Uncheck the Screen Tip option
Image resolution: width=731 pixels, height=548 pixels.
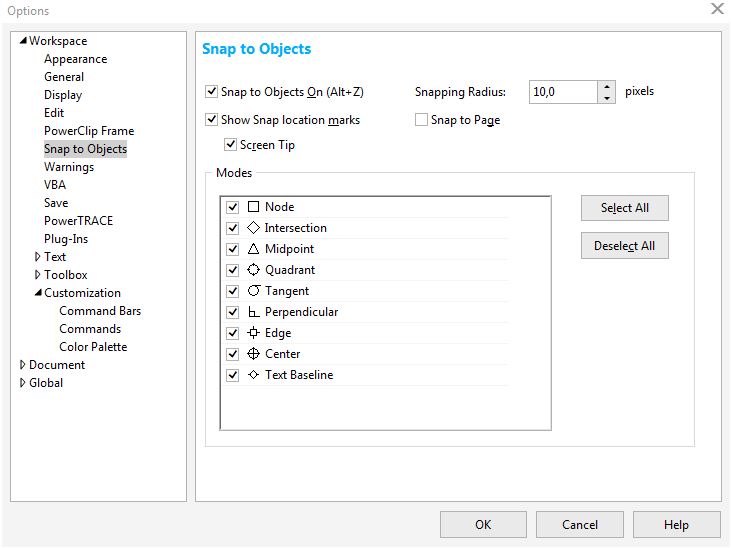pyautogui.click(x=231, y=145)
